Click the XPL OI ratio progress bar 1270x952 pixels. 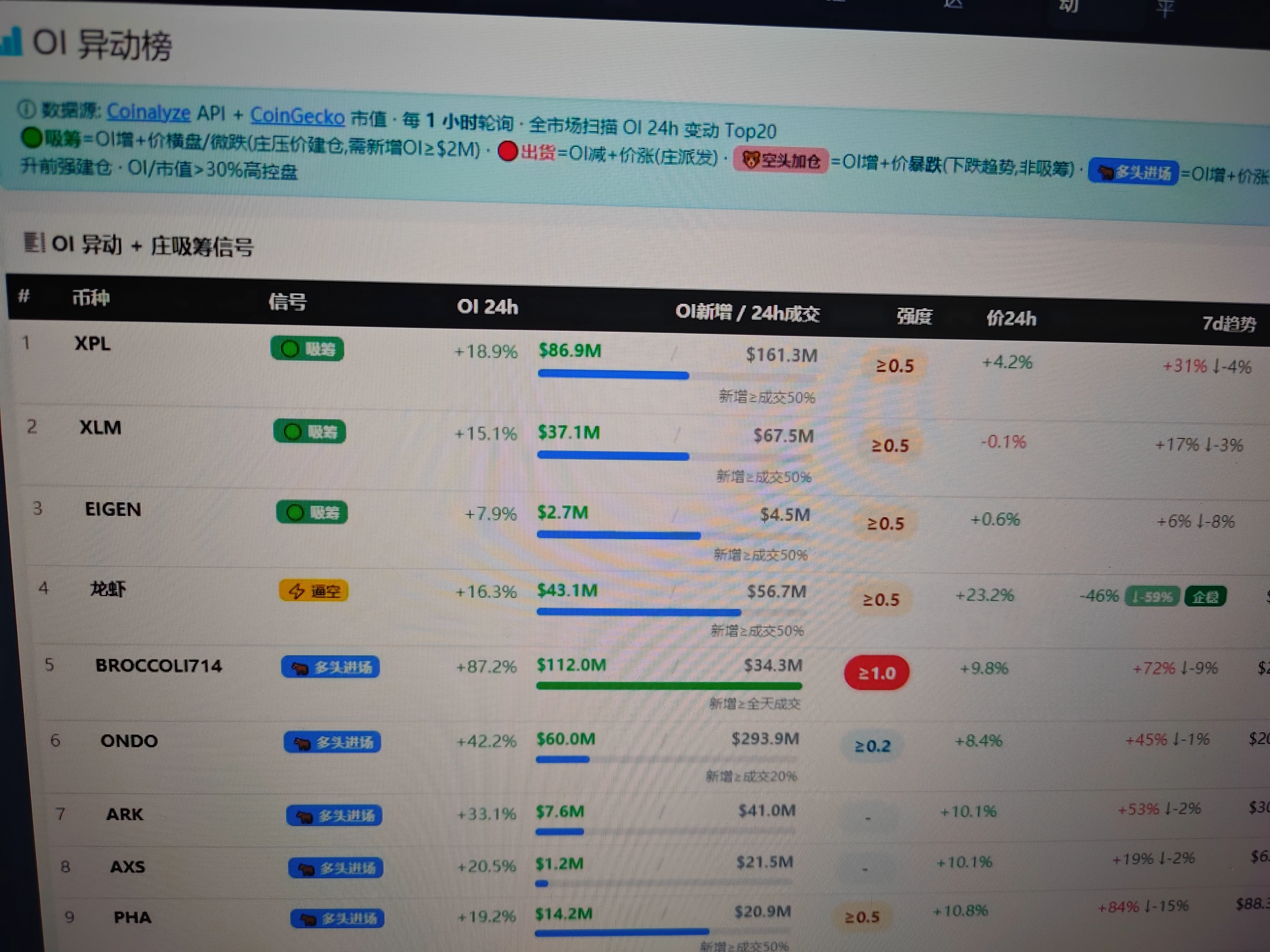click(677, 376)
